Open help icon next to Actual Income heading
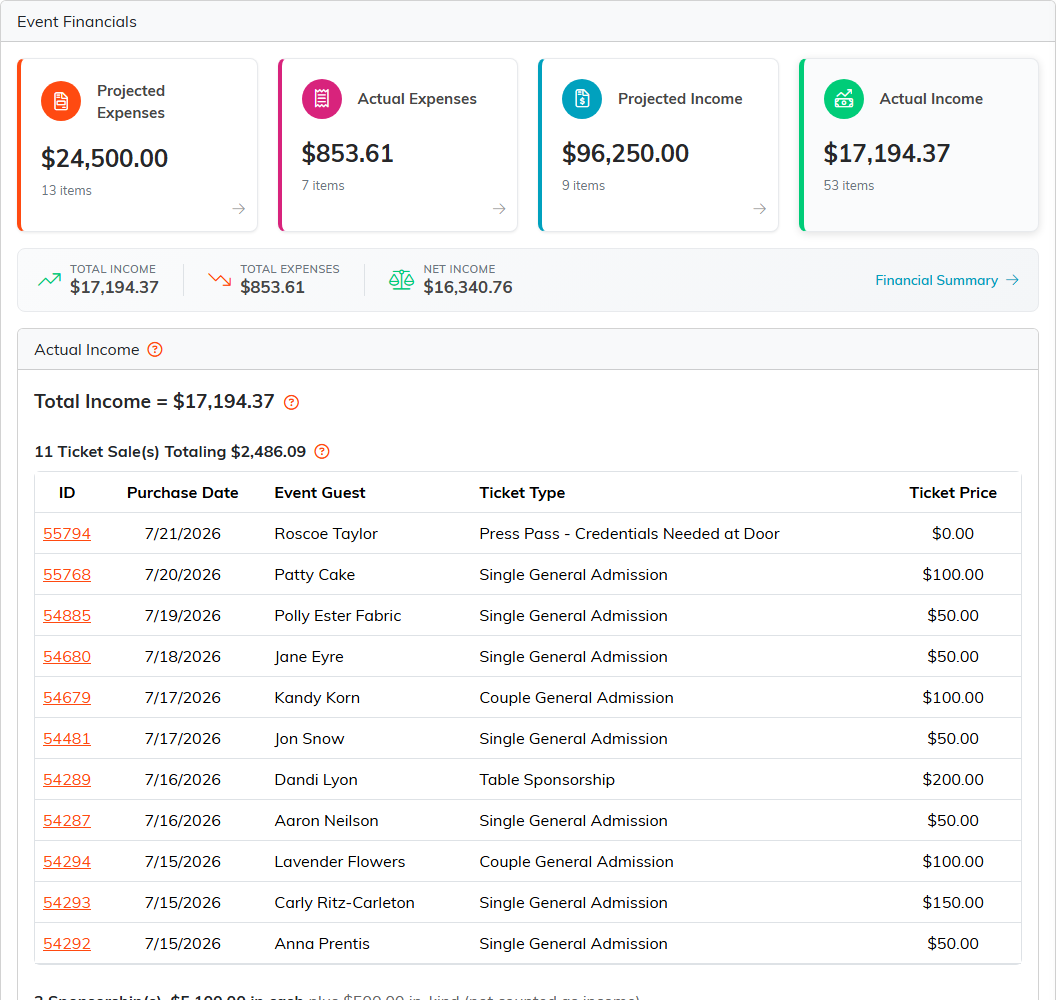Screen dimensions: 1056x1000 (155, 349)
